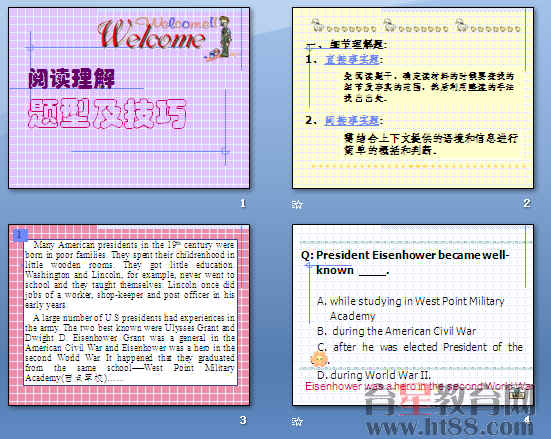The image size is (551, 439).
Task: Click the slide number 3 label
Action: (243, 420)
